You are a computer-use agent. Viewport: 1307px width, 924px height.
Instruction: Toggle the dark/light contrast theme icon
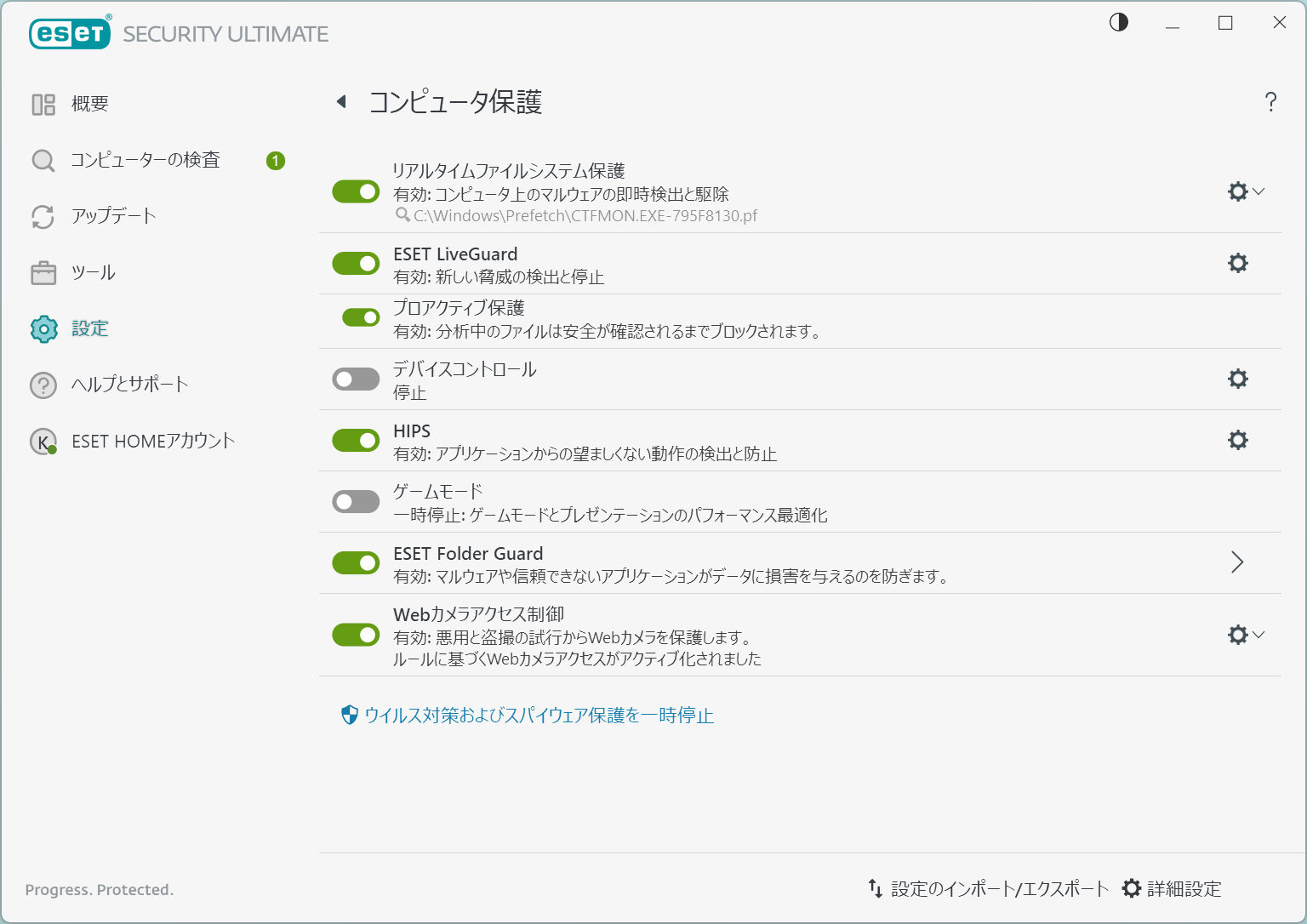pos(1119,22)
